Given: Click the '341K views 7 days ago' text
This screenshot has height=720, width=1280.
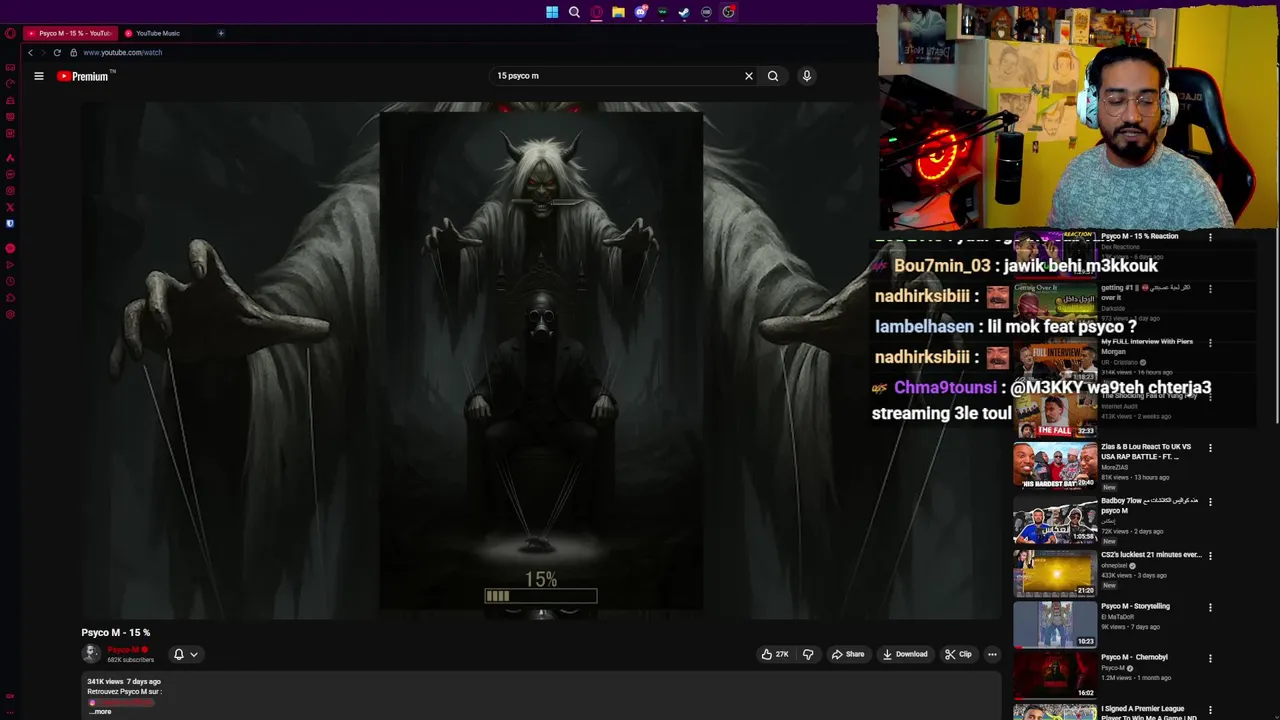Looking at the screenshot, I should [x=124, y=682].
